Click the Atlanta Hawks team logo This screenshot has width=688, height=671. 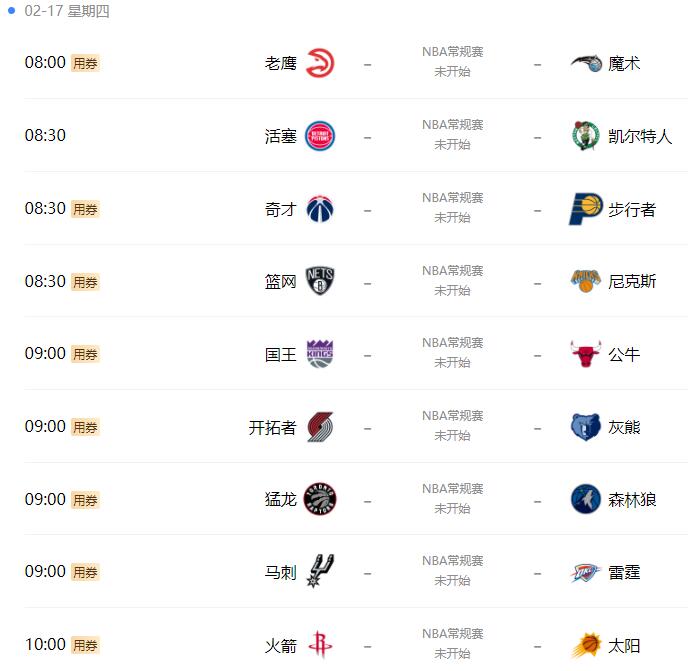(320, 63)
